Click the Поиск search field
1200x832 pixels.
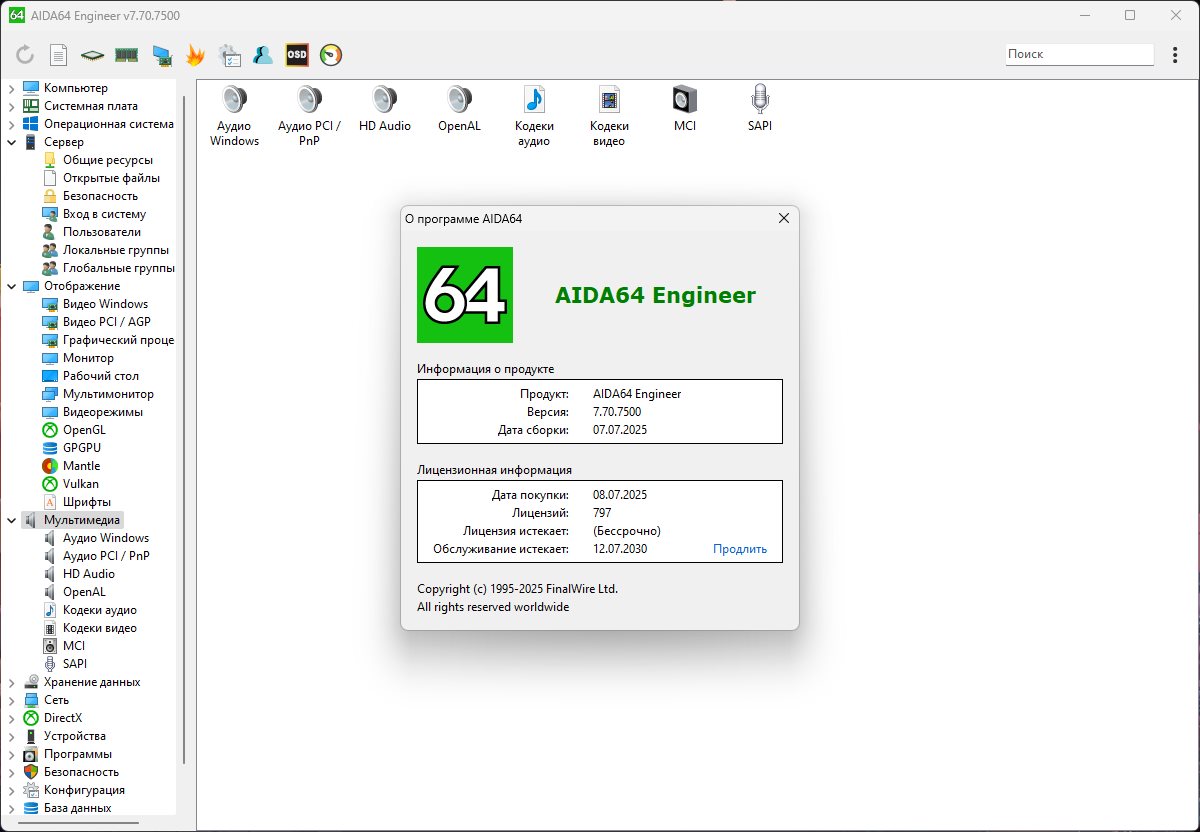click(x=1079, y=54)
